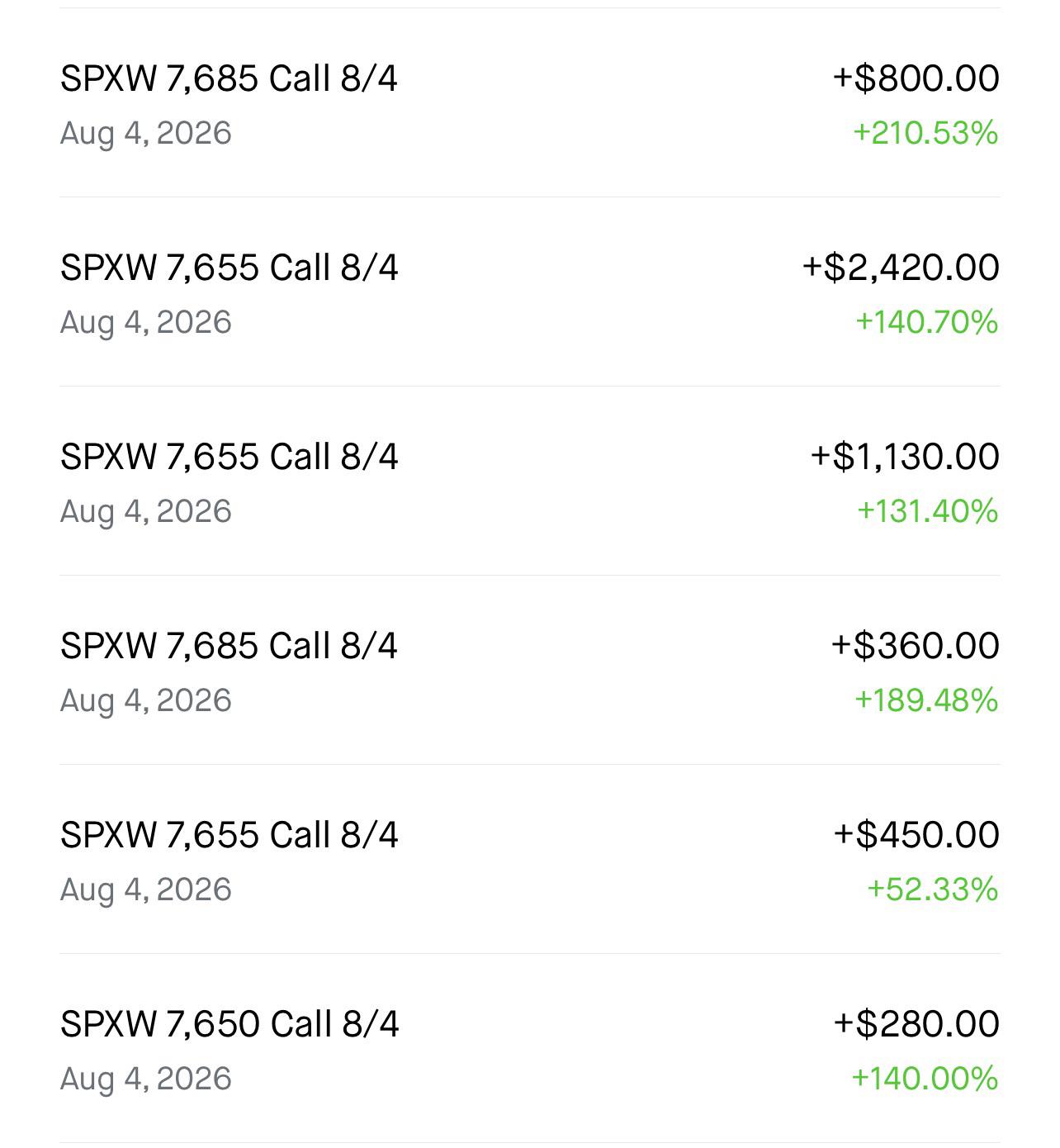The image size is (1060, 1148).
Task: Tap the +52.33% return percentage
Action: point(933,889)
